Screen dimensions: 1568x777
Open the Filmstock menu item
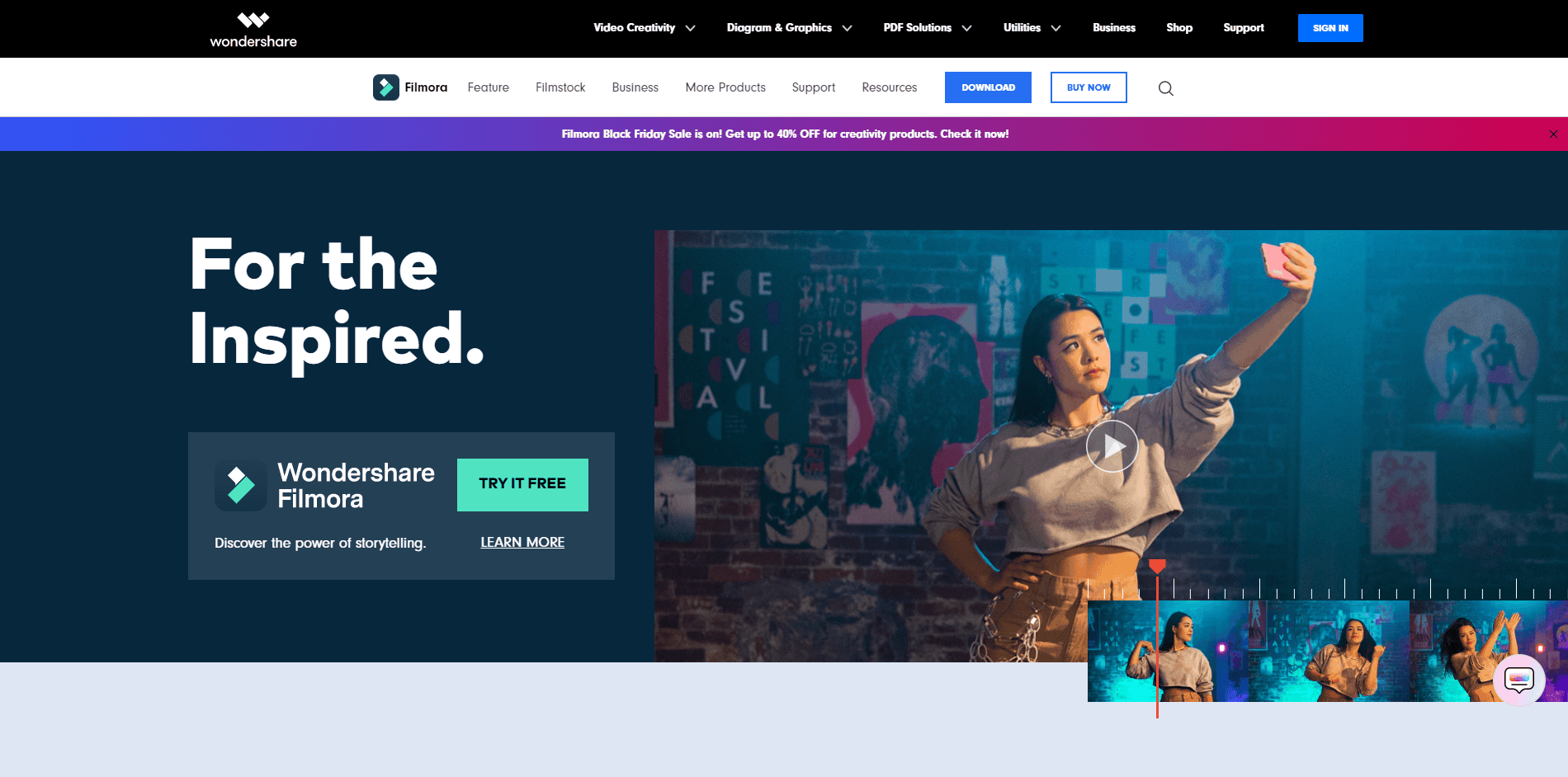(560, 87)
